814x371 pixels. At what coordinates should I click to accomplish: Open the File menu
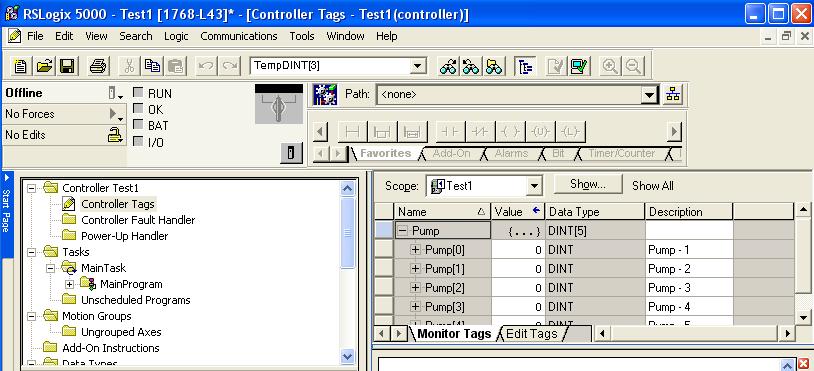click(35, 36)
